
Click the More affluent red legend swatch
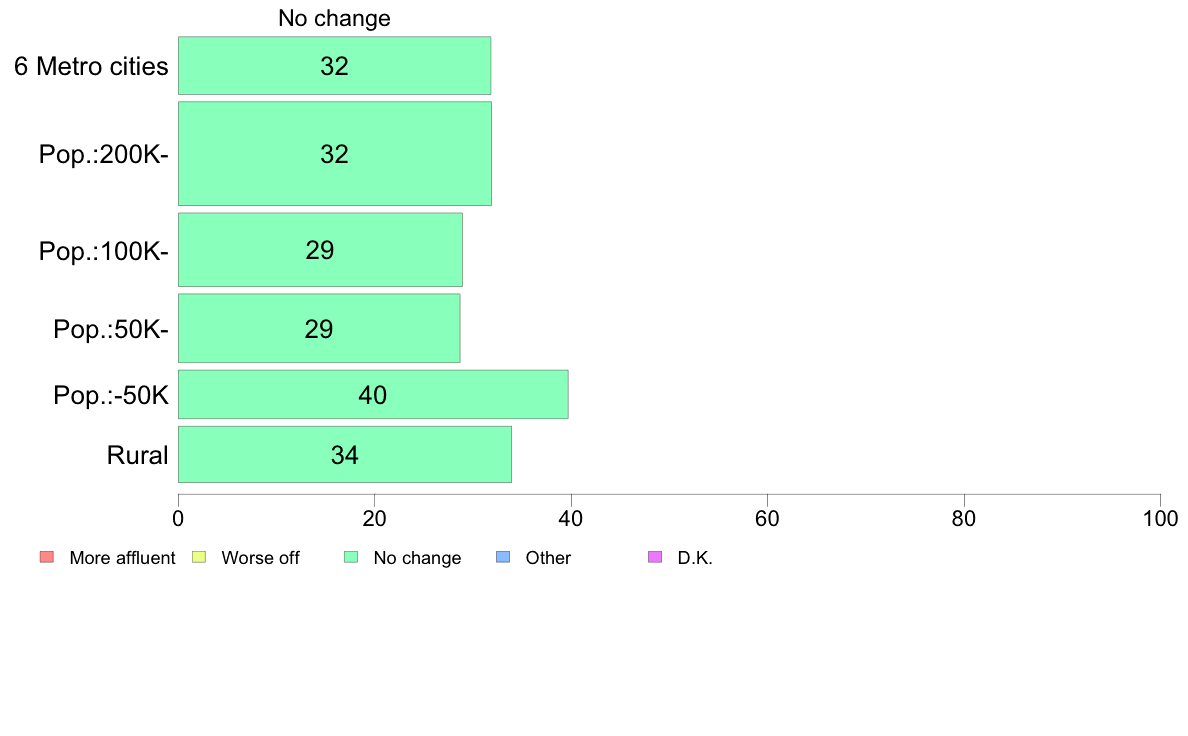[x=47, y=557]
